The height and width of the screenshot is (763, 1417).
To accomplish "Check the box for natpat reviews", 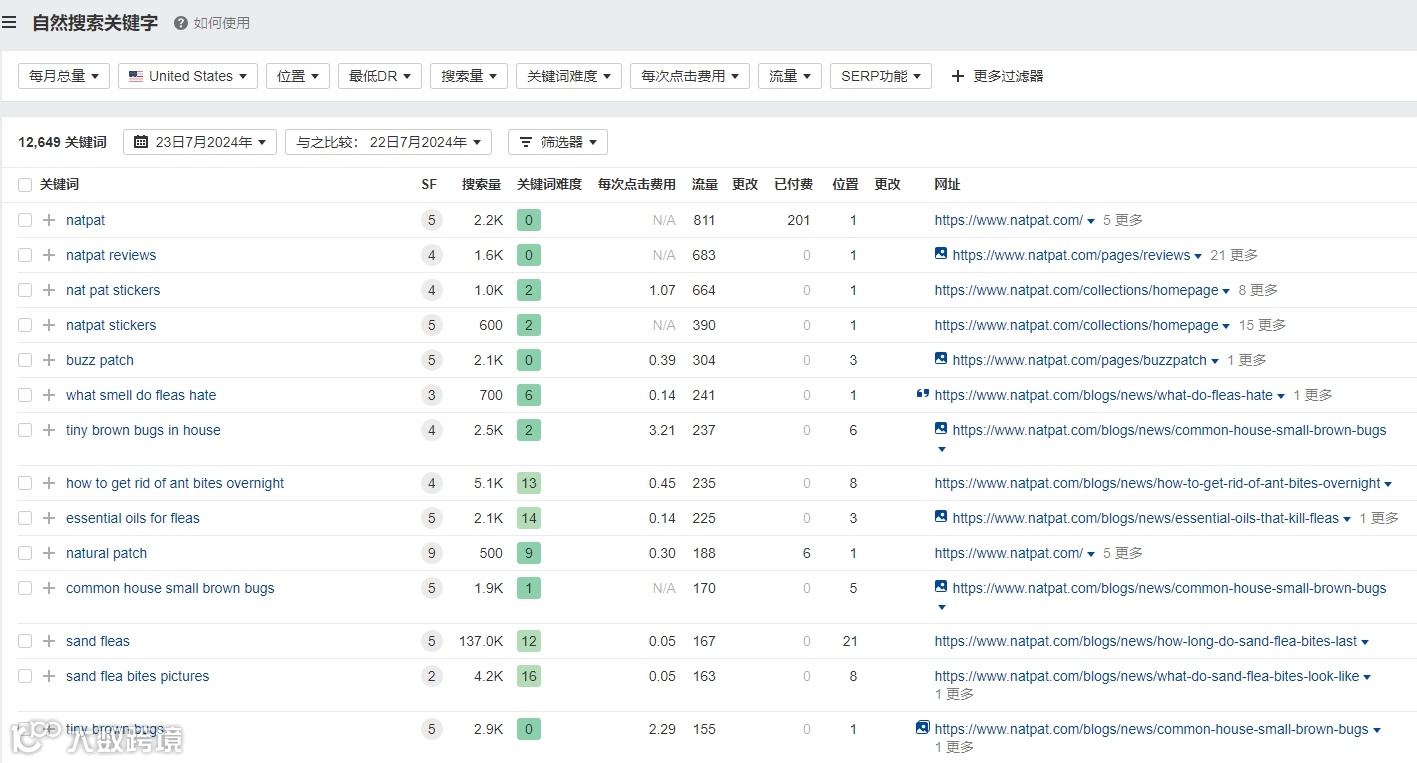I will [25, 255].
